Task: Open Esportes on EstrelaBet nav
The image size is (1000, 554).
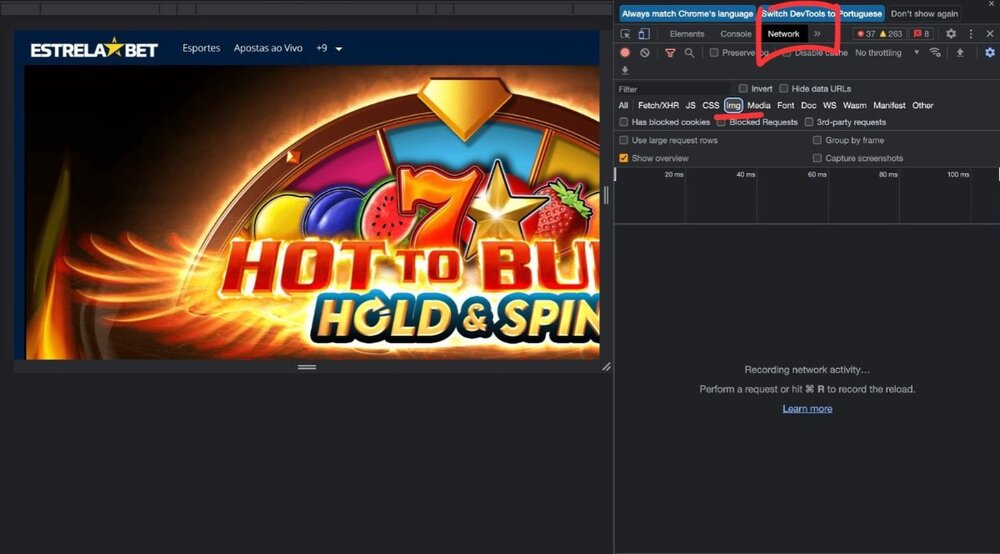Action: coord(201,48)
